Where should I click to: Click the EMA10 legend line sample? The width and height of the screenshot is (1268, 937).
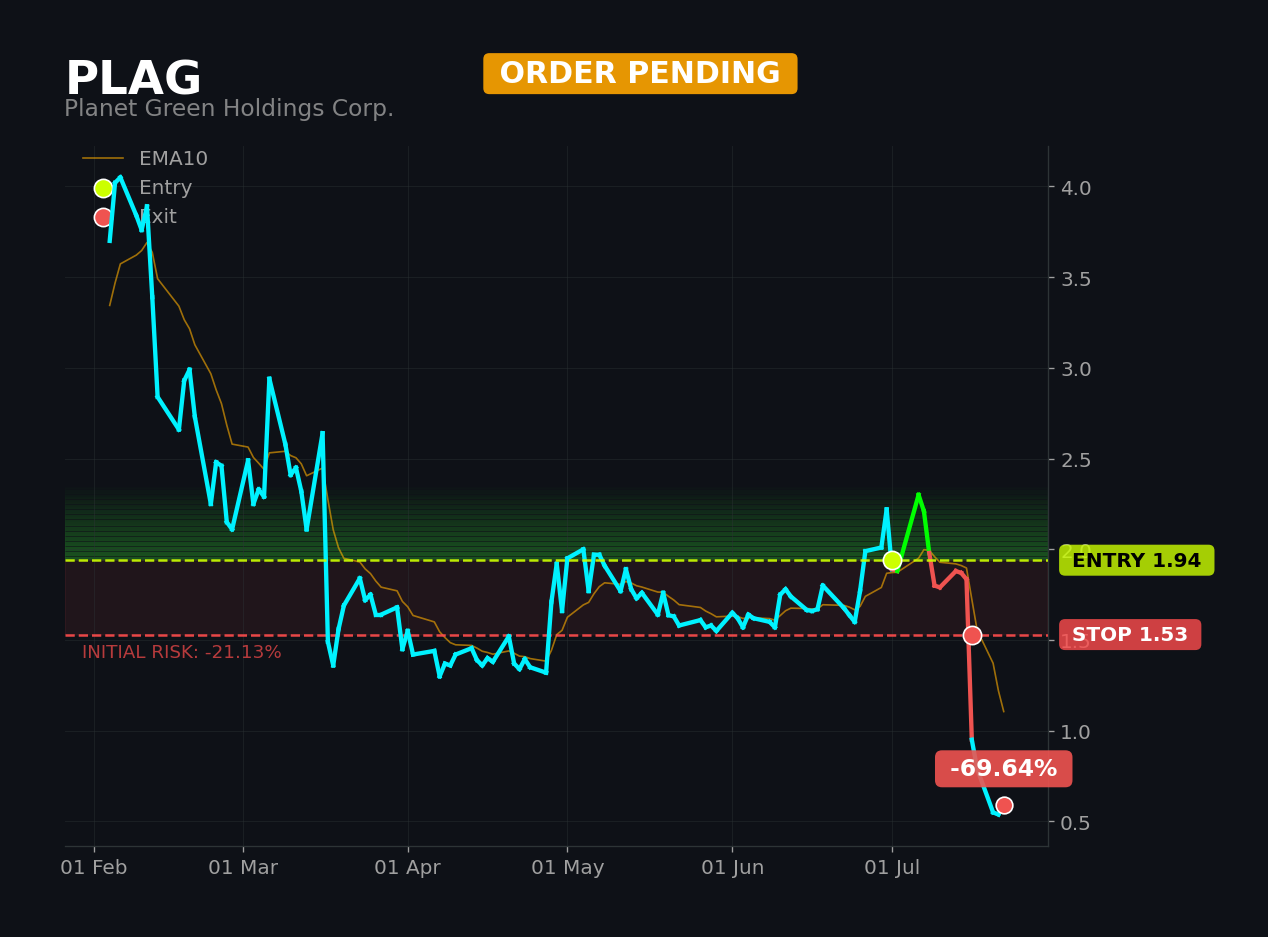tap(103, 159)
